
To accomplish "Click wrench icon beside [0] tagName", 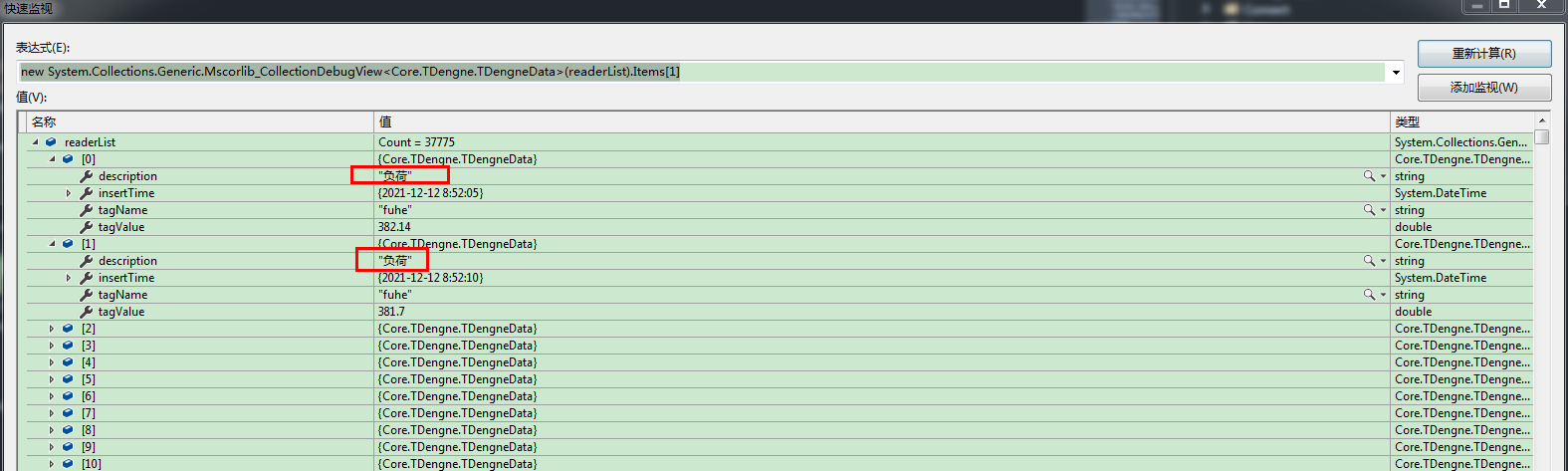I will pos(87,210).
